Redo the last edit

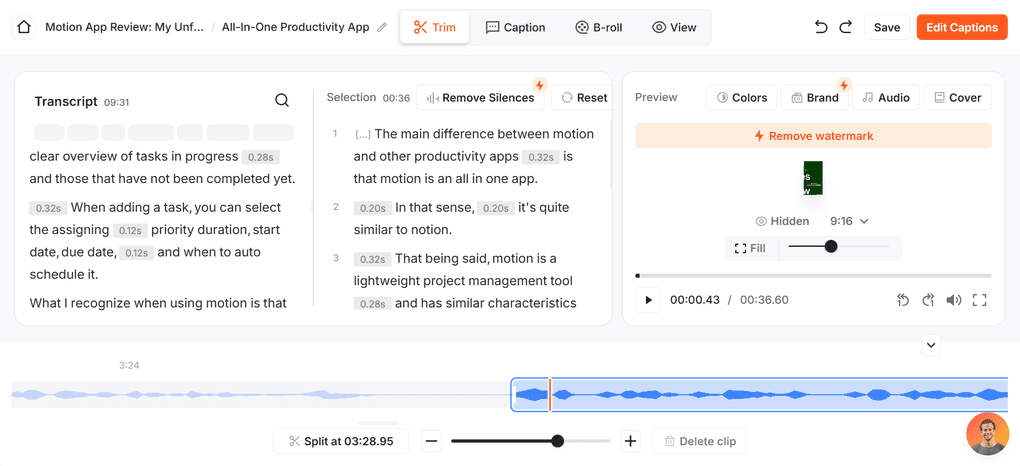click(x=845, y=27)
